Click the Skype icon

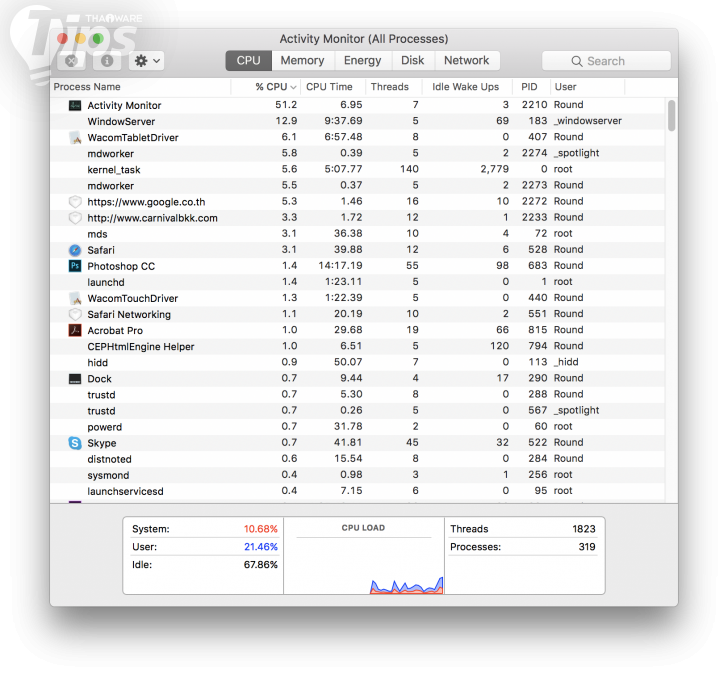pyautogui.click(x=75, y=443)
